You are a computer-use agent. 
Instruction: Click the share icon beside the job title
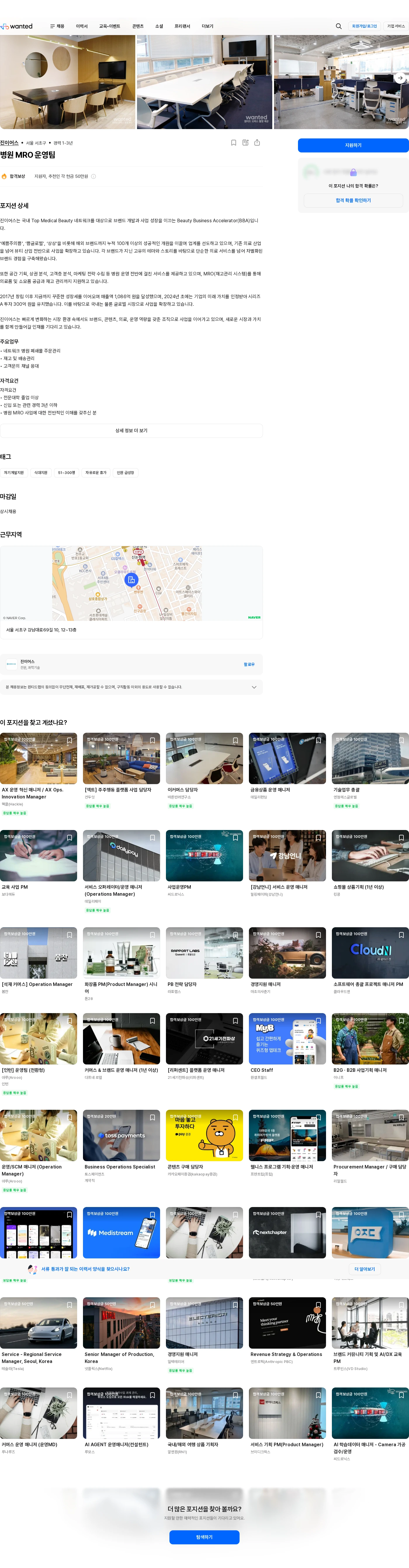point(257,143)
